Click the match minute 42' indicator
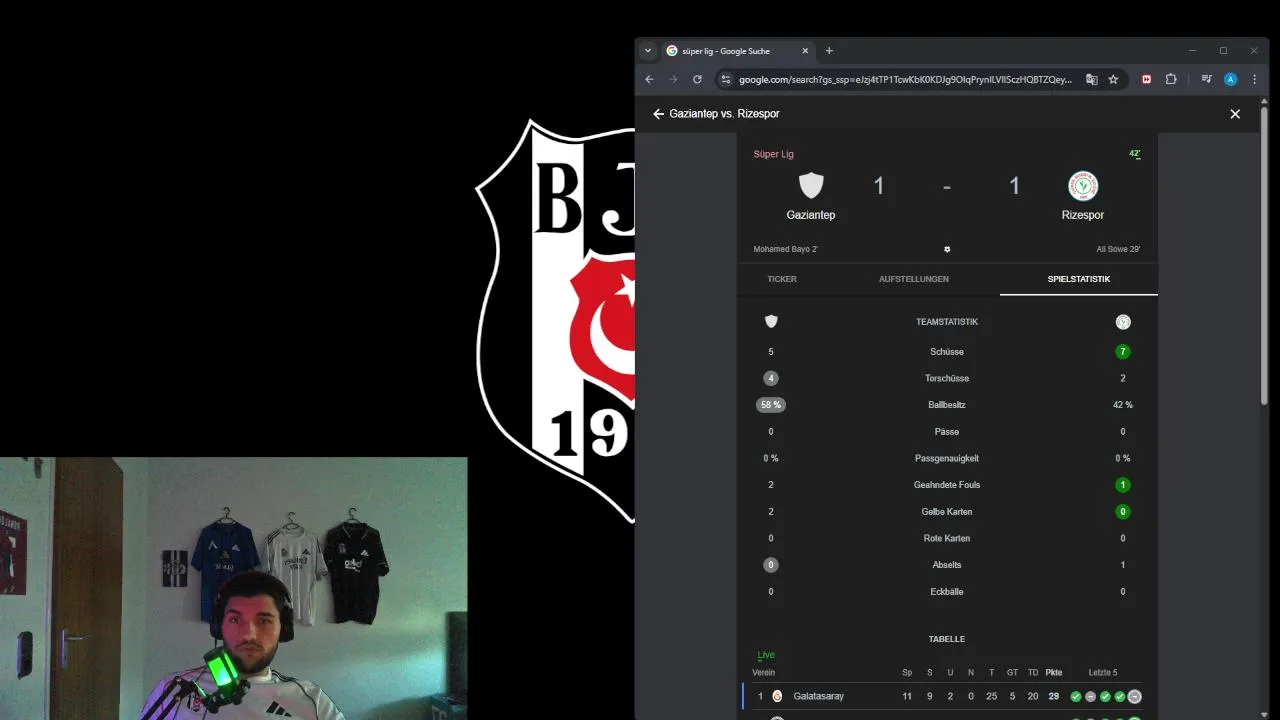The height and width of the screenshot is (720, 1280). tap(1135, 154)
